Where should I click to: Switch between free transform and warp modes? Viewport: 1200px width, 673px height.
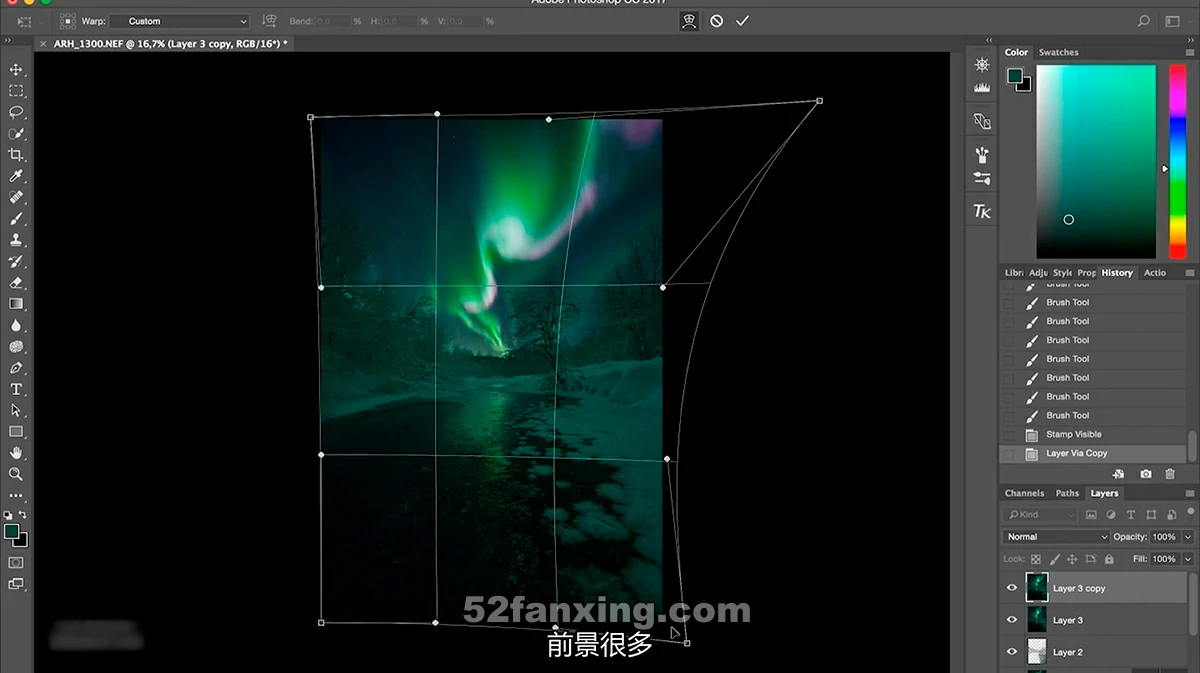688,20
